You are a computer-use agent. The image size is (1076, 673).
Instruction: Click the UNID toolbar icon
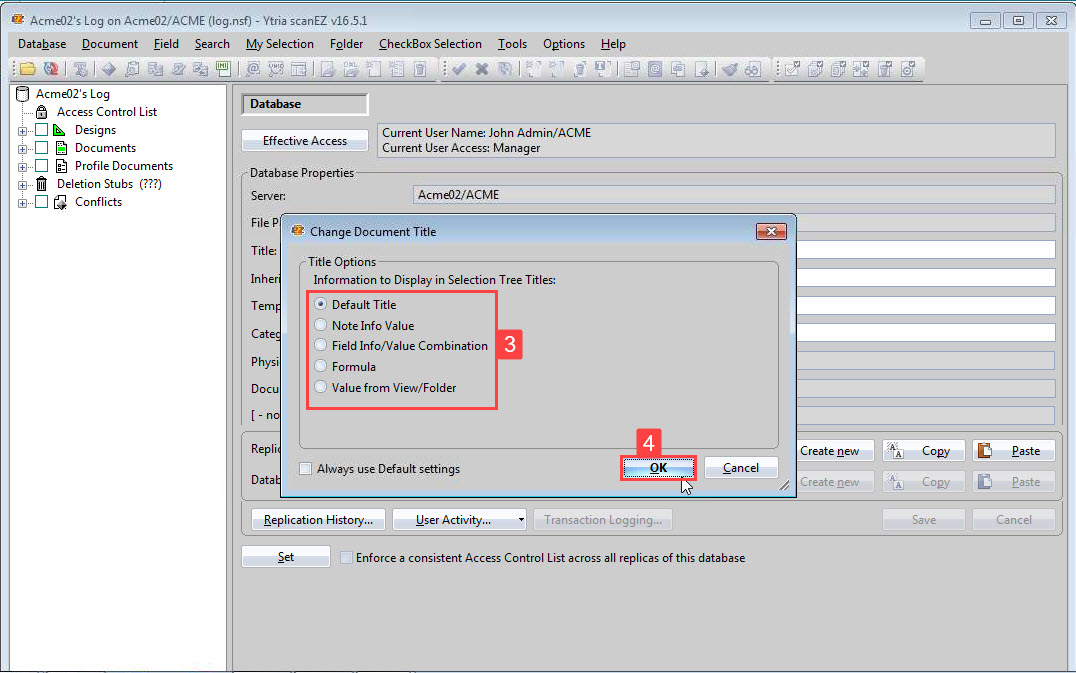[275, 68]
